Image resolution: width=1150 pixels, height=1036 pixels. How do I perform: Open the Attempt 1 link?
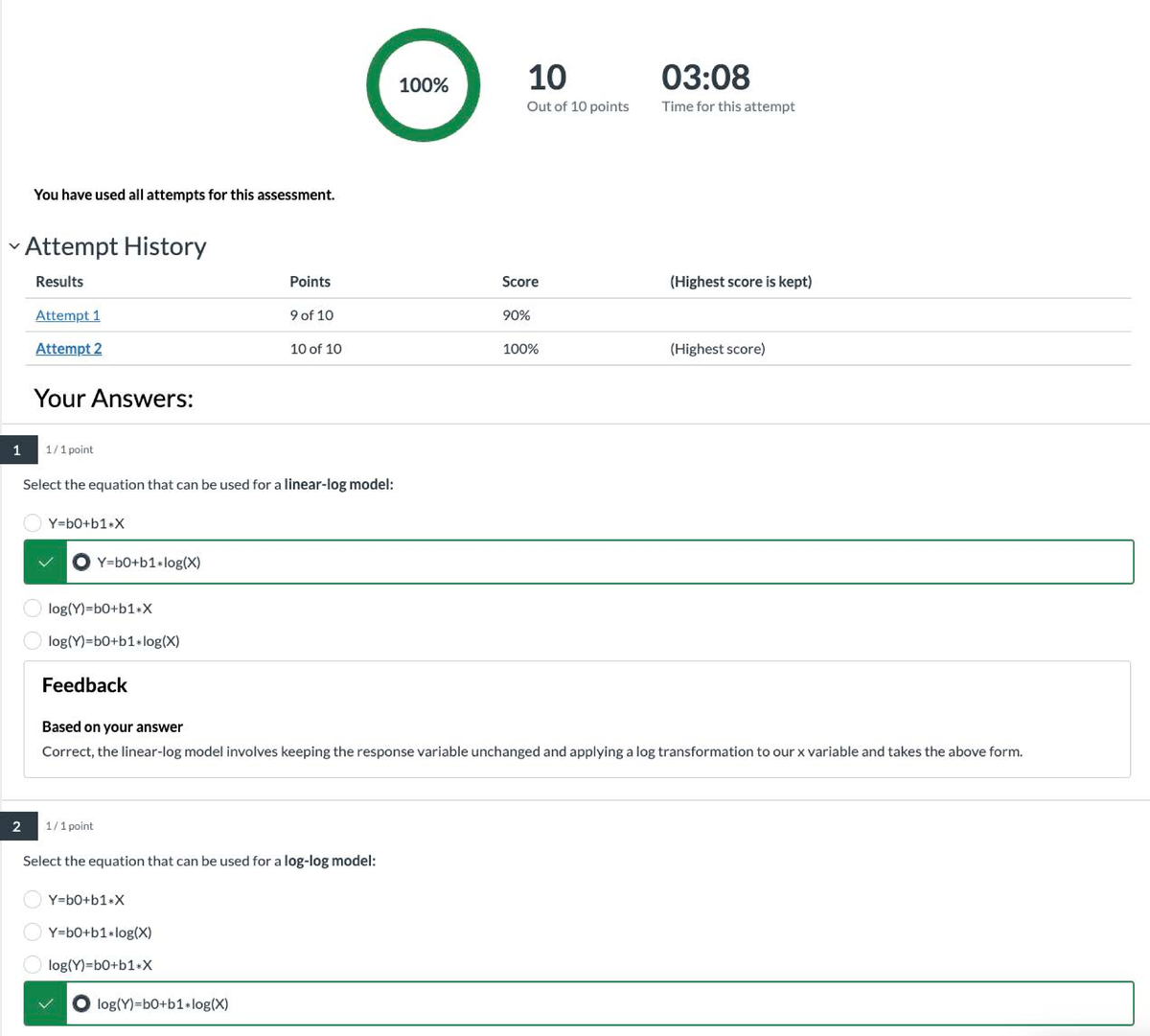tap(67, 315)
